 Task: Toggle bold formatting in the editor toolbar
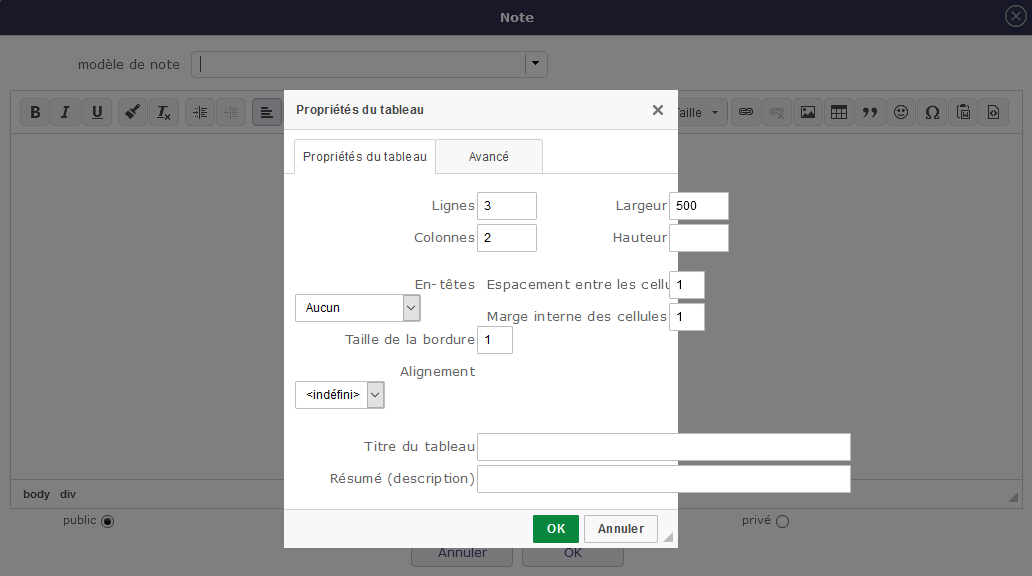pos(35,112)
